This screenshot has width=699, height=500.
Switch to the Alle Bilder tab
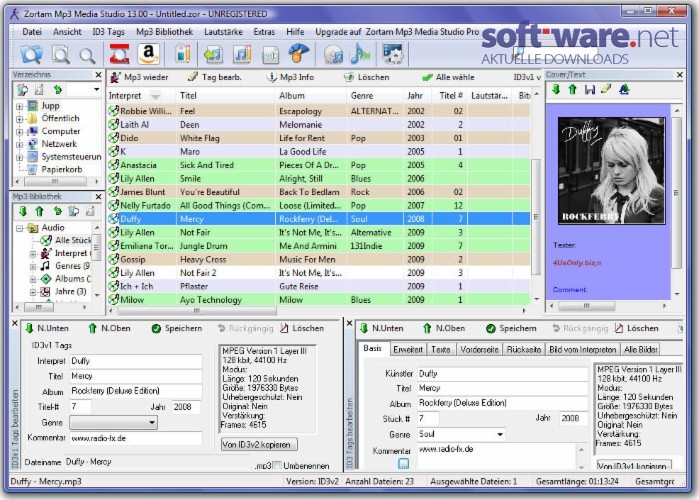[x=641, y=349]
